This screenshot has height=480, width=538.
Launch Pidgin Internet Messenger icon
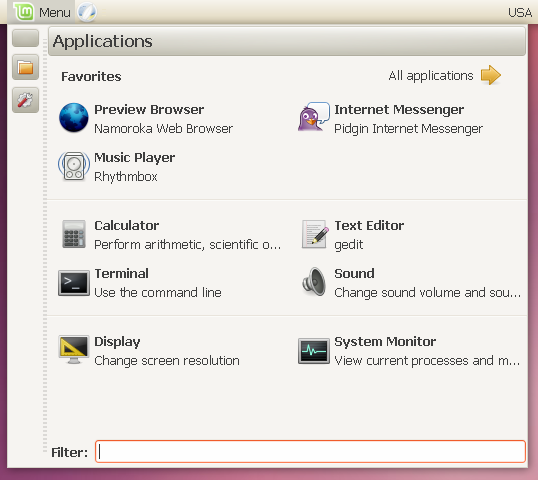click(x=314, y=117)
